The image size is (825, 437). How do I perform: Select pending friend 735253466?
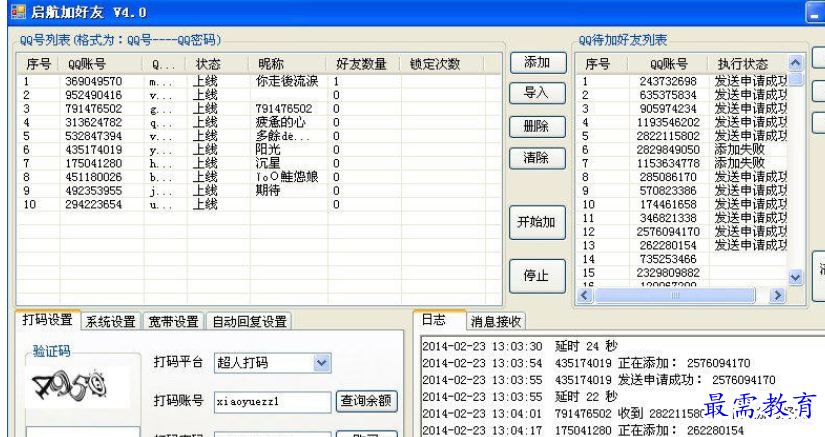(x=682, y=259)
